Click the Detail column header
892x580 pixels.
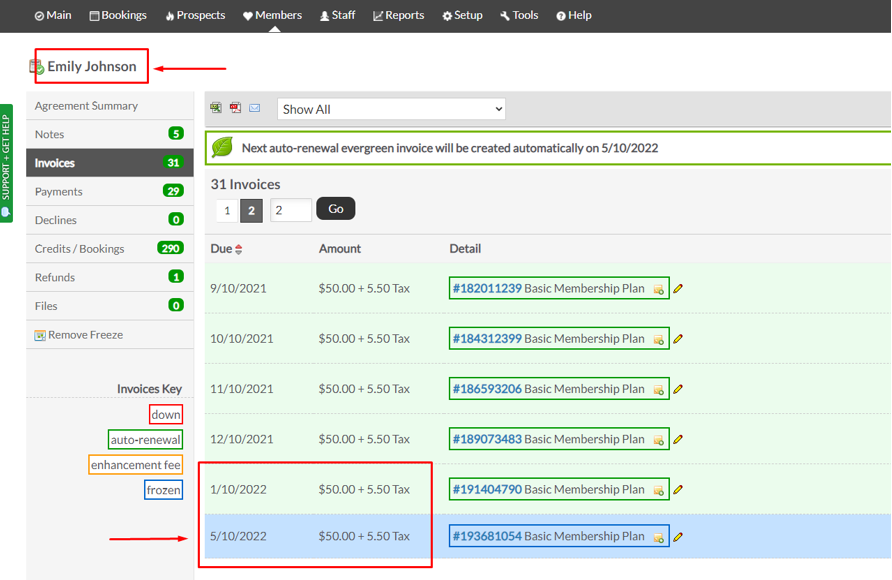[x=465, y=248]
